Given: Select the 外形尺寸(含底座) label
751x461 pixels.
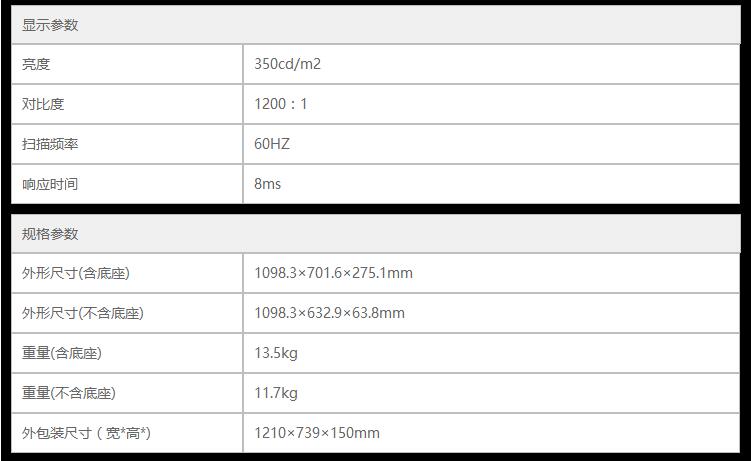Looking at the screenshot, I should [77, 273].
